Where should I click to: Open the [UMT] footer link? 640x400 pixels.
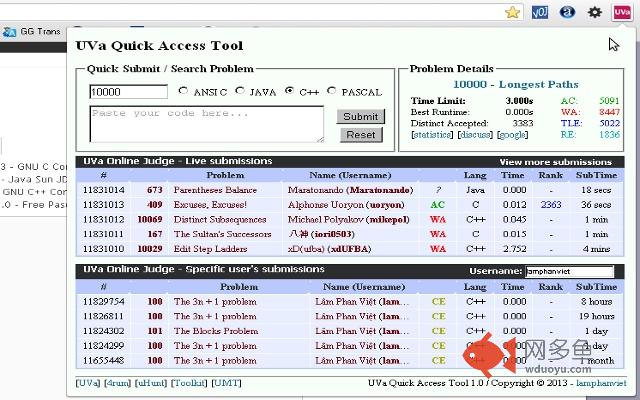[226, 383]
